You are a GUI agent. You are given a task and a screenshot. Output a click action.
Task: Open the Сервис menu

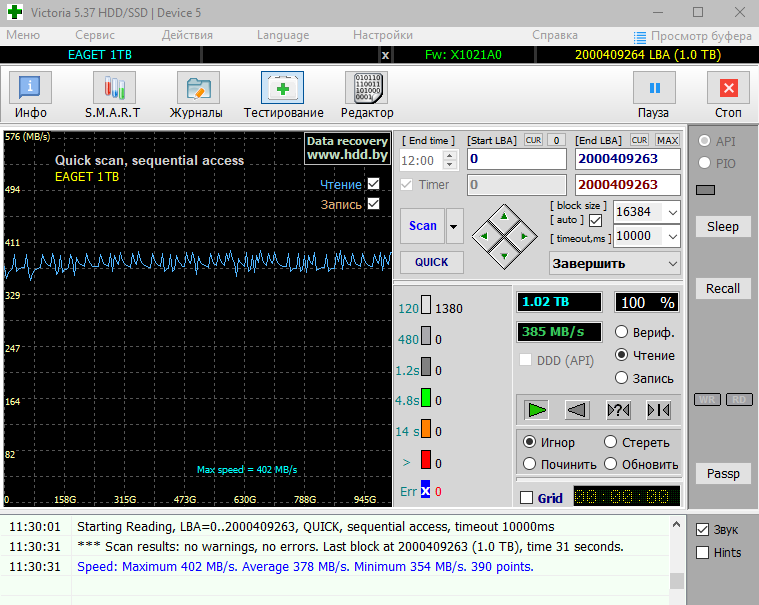click(95, 35)
